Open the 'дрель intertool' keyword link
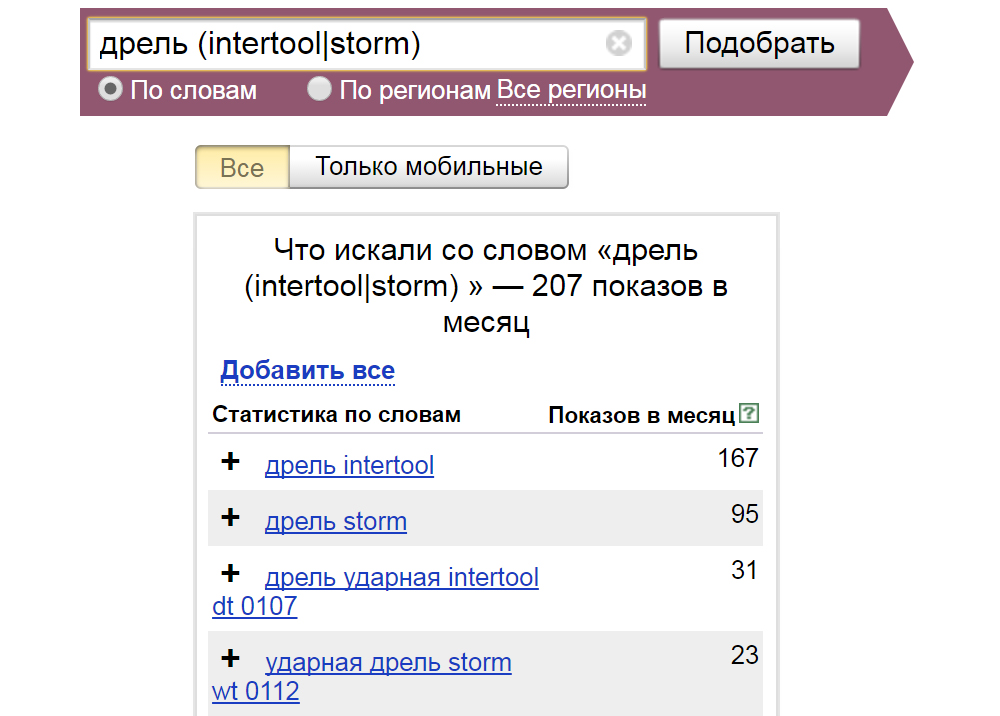Viewport: 1000px width, 716px height. (x=349, y=466)
